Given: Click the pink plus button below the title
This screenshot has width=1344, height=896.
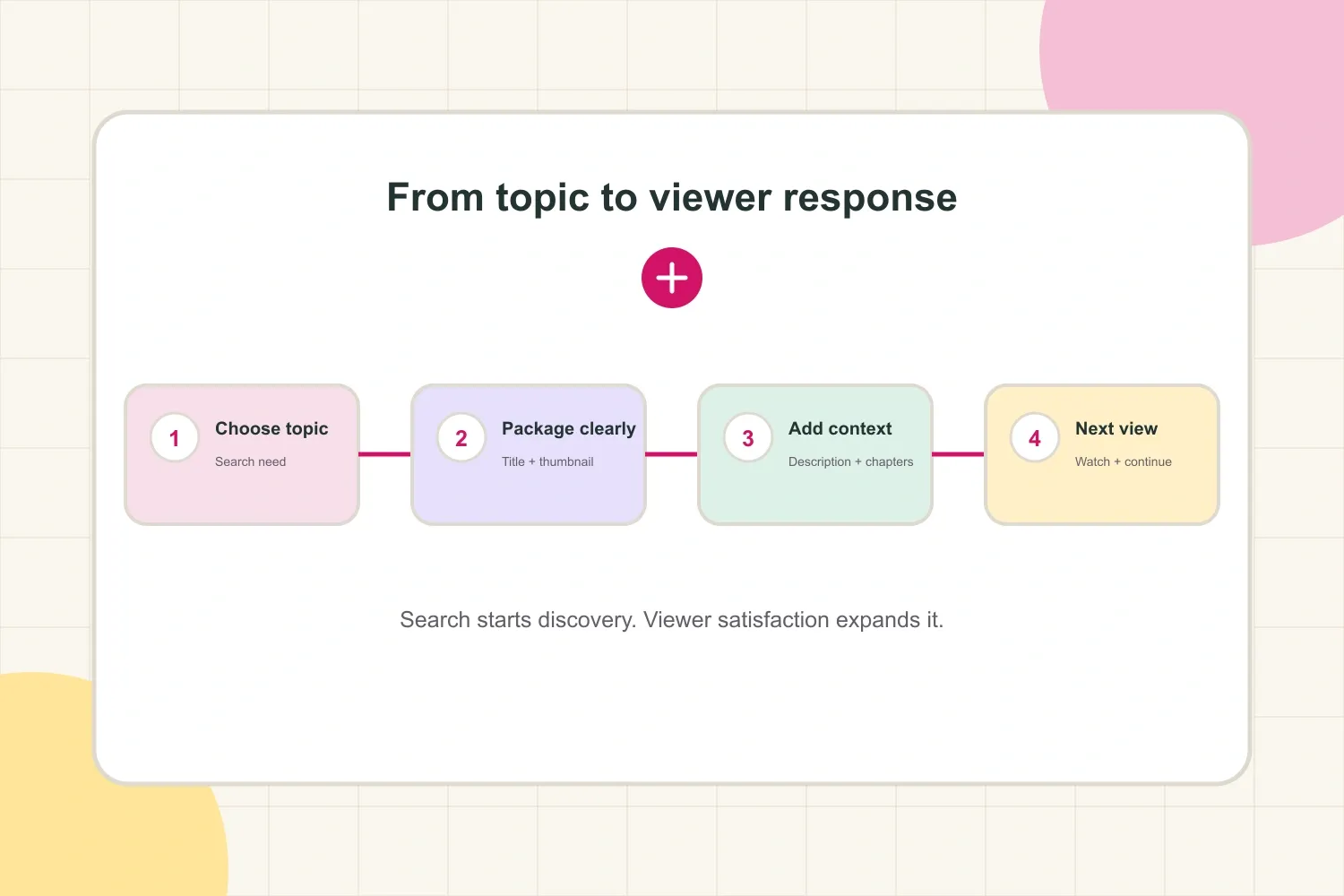Looking at the screenshot, I should click(x=672, y=278).
